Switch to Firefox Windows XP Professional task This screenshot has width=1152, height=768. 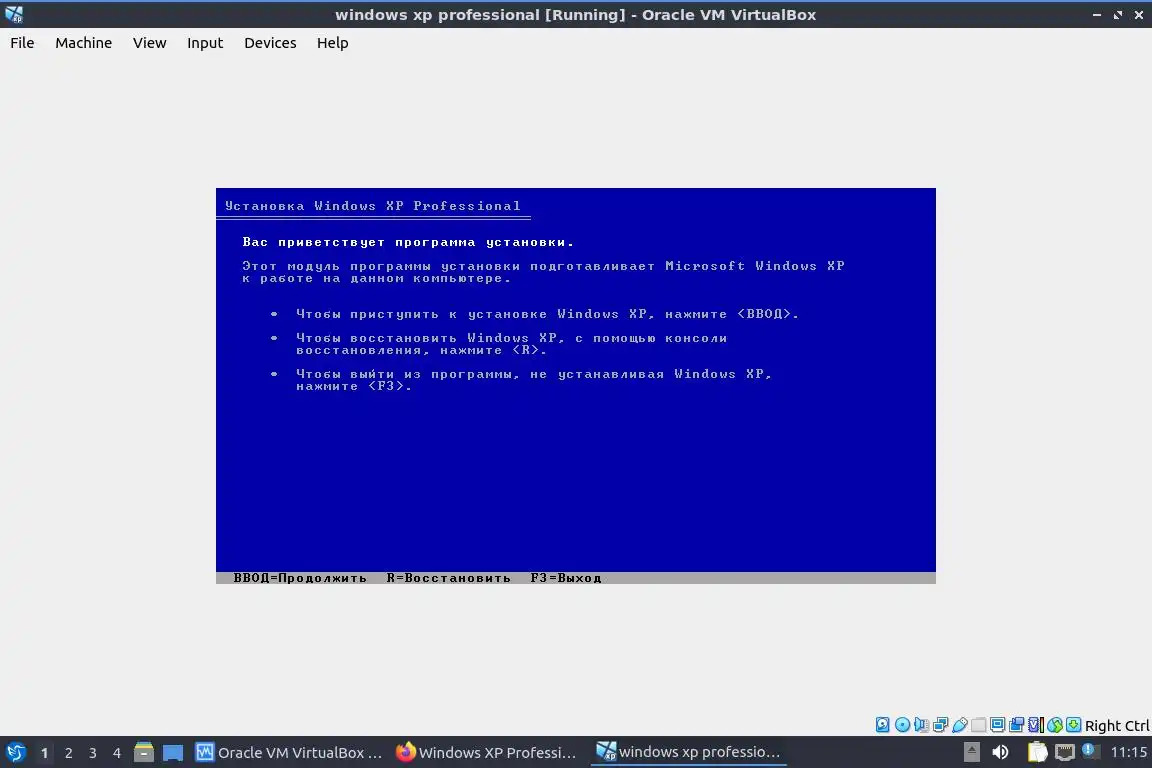(486, 753)
